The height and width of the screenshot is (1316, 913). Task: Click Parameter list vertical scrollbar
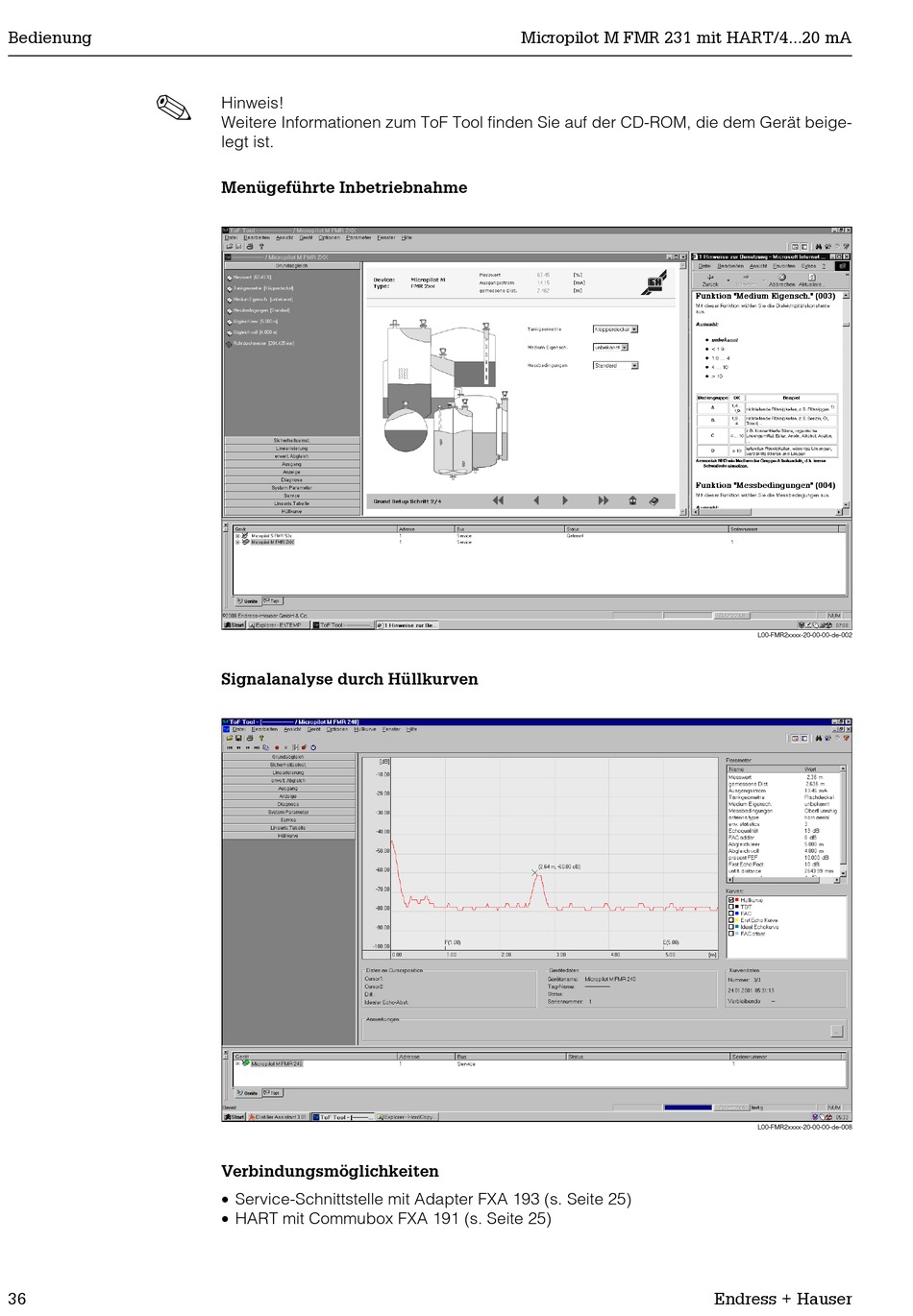click(843, 820)
